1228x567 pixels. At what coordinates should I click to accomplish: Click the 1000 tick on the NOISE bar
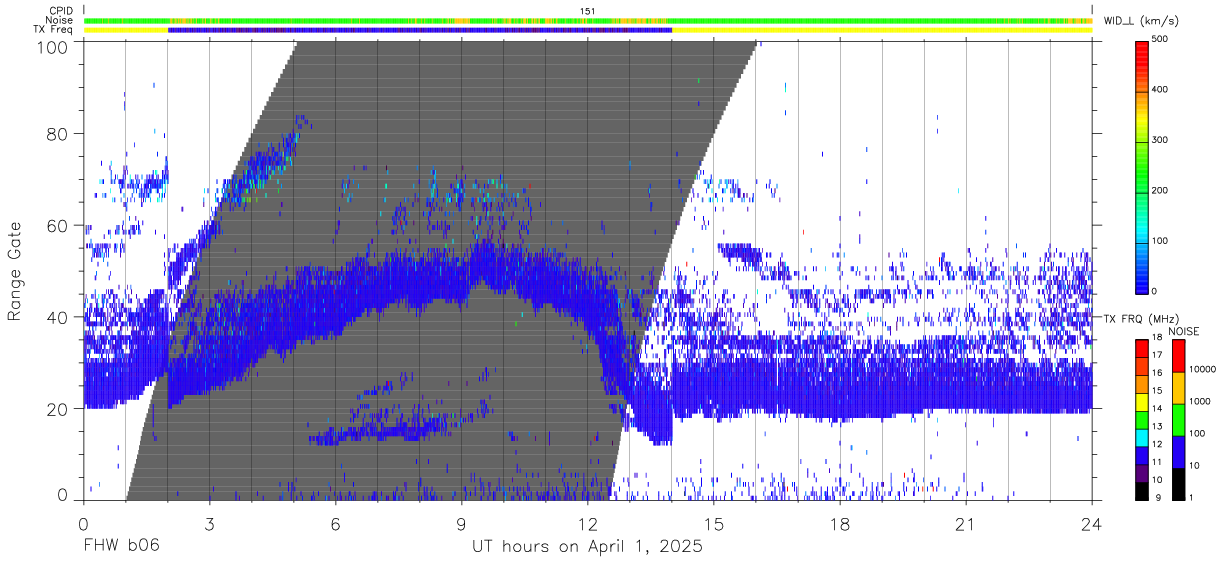tap(1200, 401)
